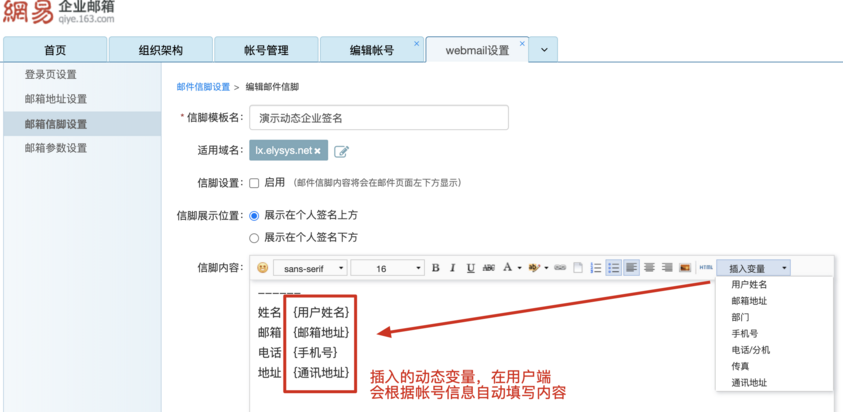The width and height of the screenshot is (843, 412).
Task: Open the emoji picker in the editor
Action: pos(262,268)
